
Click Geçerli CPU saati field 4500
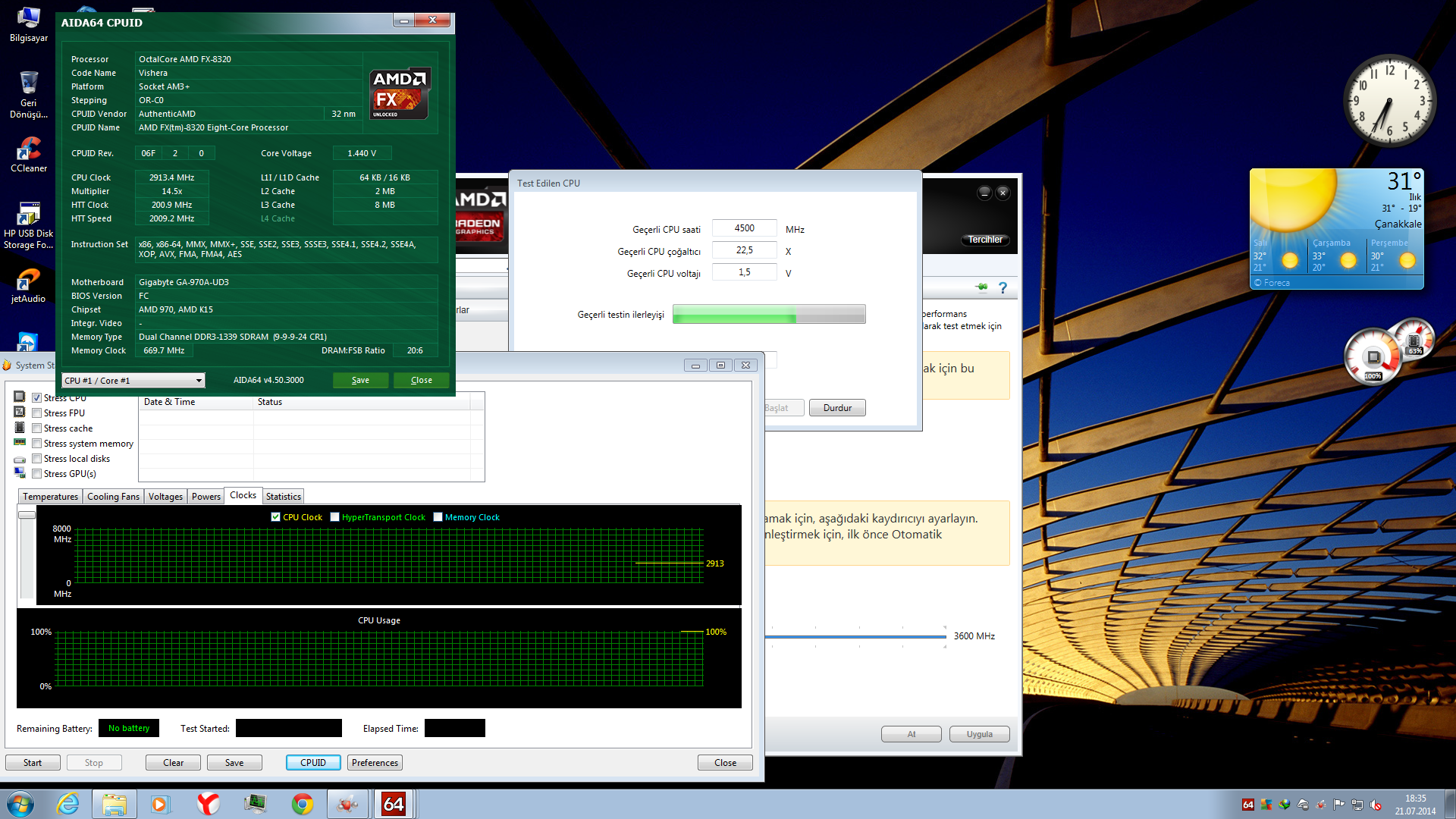[744, 228]
